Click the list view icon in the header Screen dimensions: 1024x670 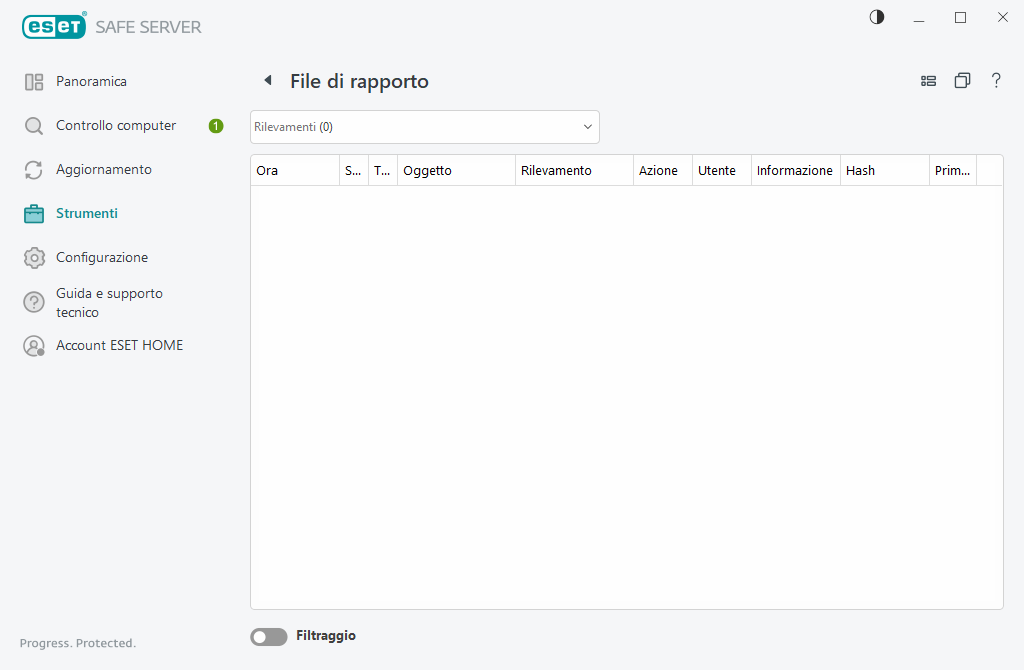928,81
